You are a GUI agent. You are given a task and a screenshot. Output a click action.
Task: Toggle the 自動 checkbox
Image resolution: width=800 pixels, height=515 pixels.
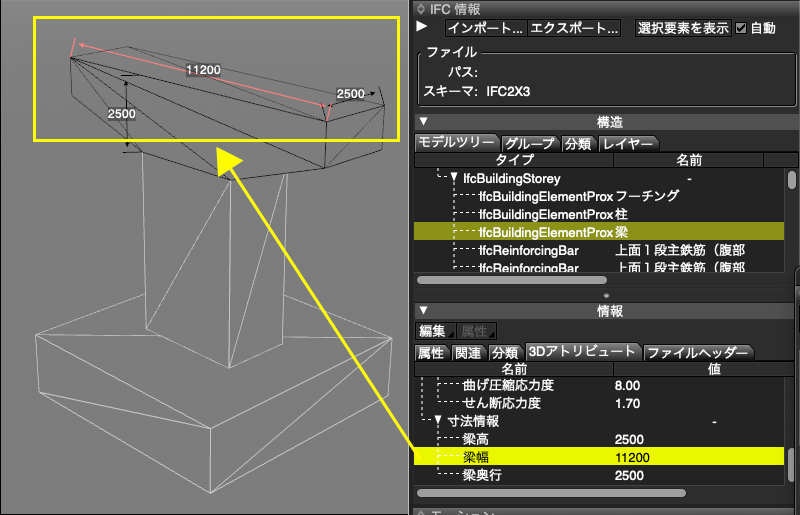[x=741, y=28]
